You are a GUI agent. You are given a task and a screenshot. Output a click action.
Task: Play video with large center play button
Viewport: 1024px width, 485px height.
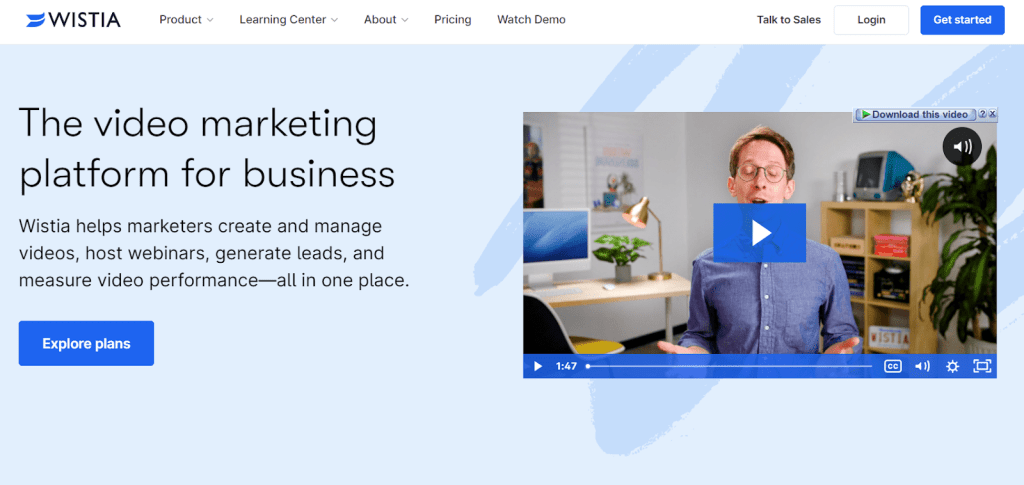pos(759,233)
